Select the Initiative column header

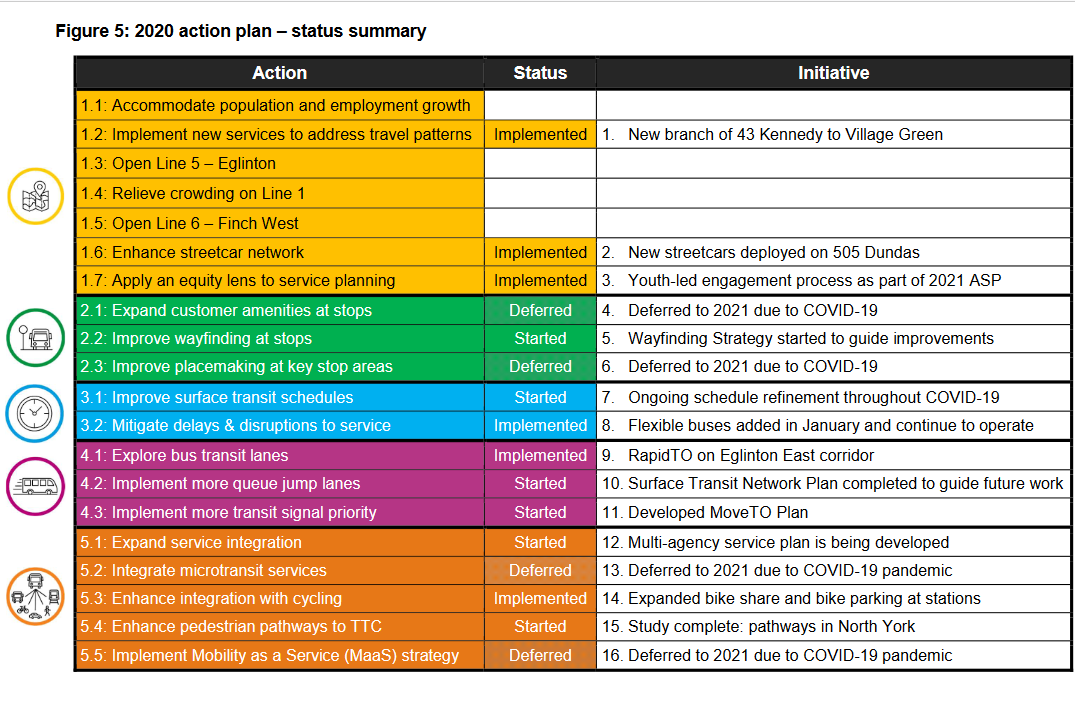pyautogui.click(x=833, y=73)
